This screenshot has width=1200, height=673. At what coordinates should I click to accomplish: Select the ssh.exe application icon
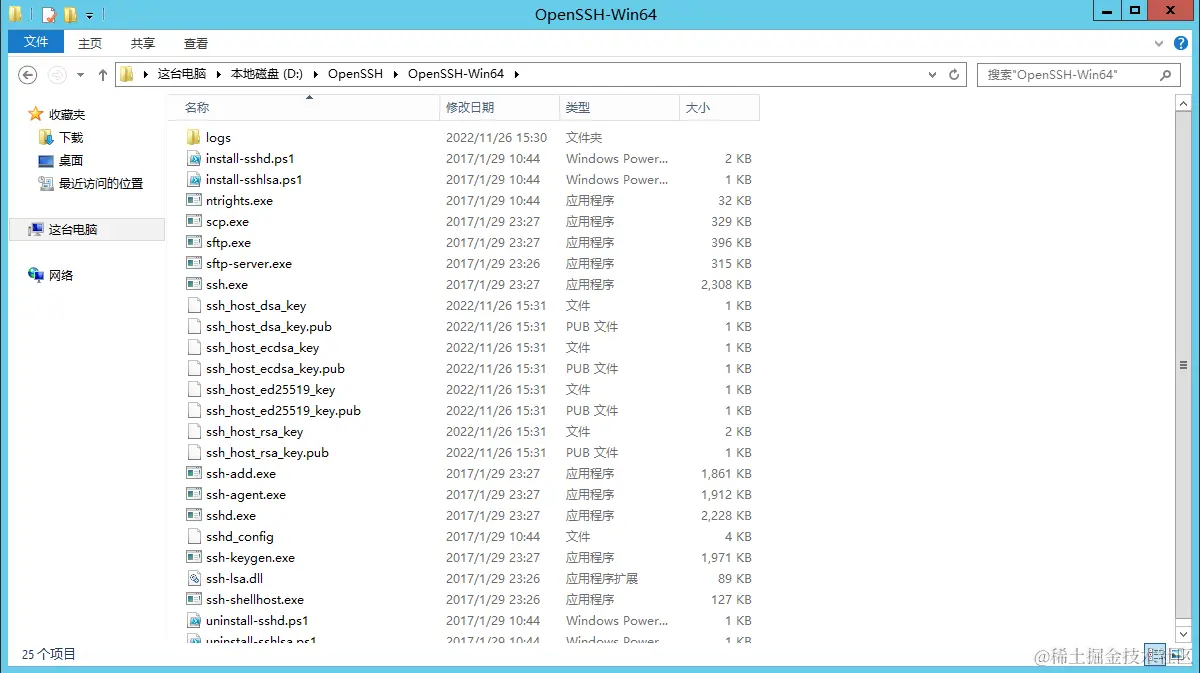194,285
